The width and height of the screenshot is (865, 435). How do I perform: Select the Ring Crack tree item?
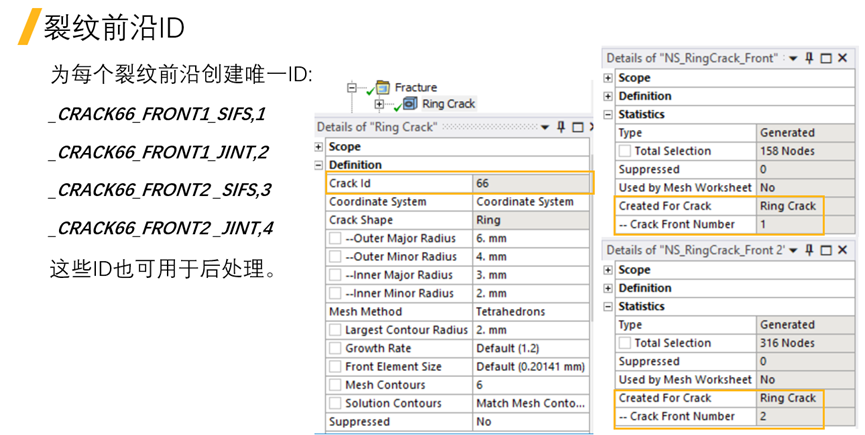click(448, 104)
